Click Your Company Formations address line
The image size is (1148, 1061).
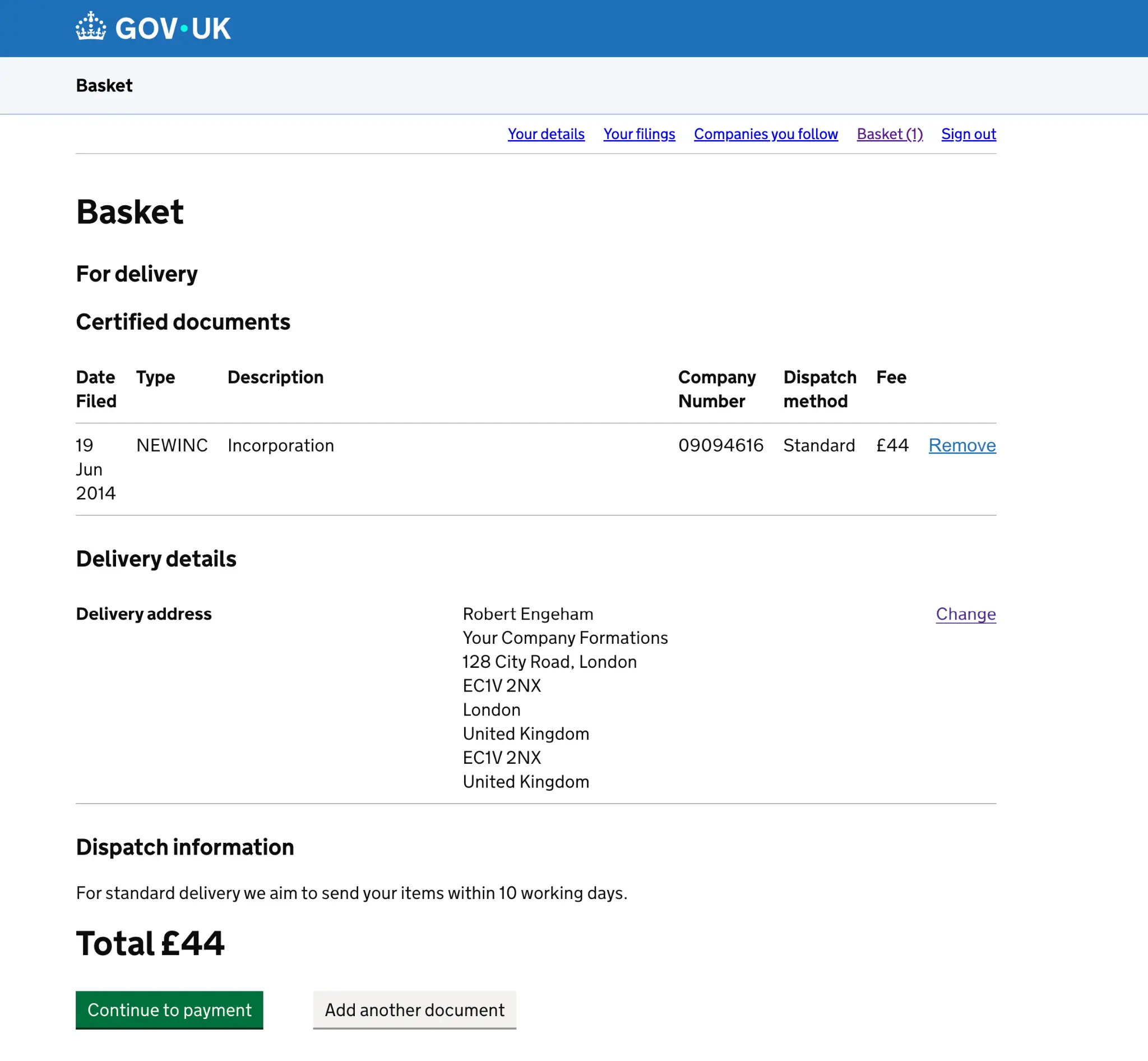point(566,638)
